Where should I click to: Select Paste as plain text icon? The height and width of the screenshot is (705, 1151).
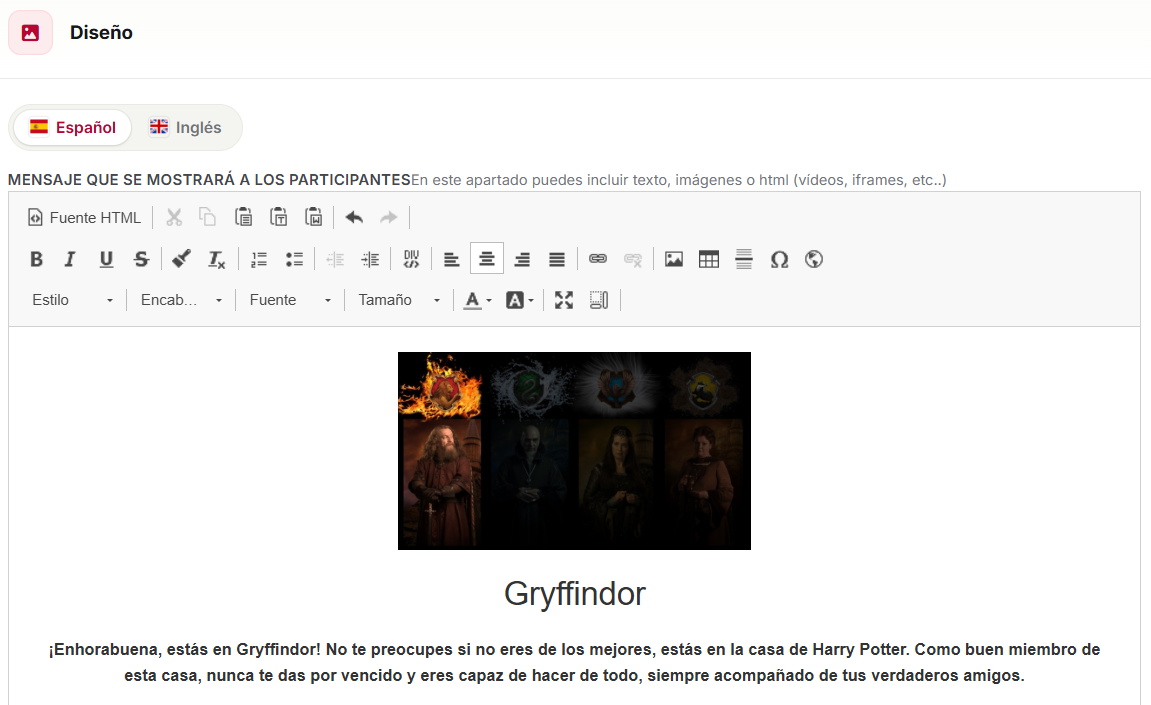[278, 217]
